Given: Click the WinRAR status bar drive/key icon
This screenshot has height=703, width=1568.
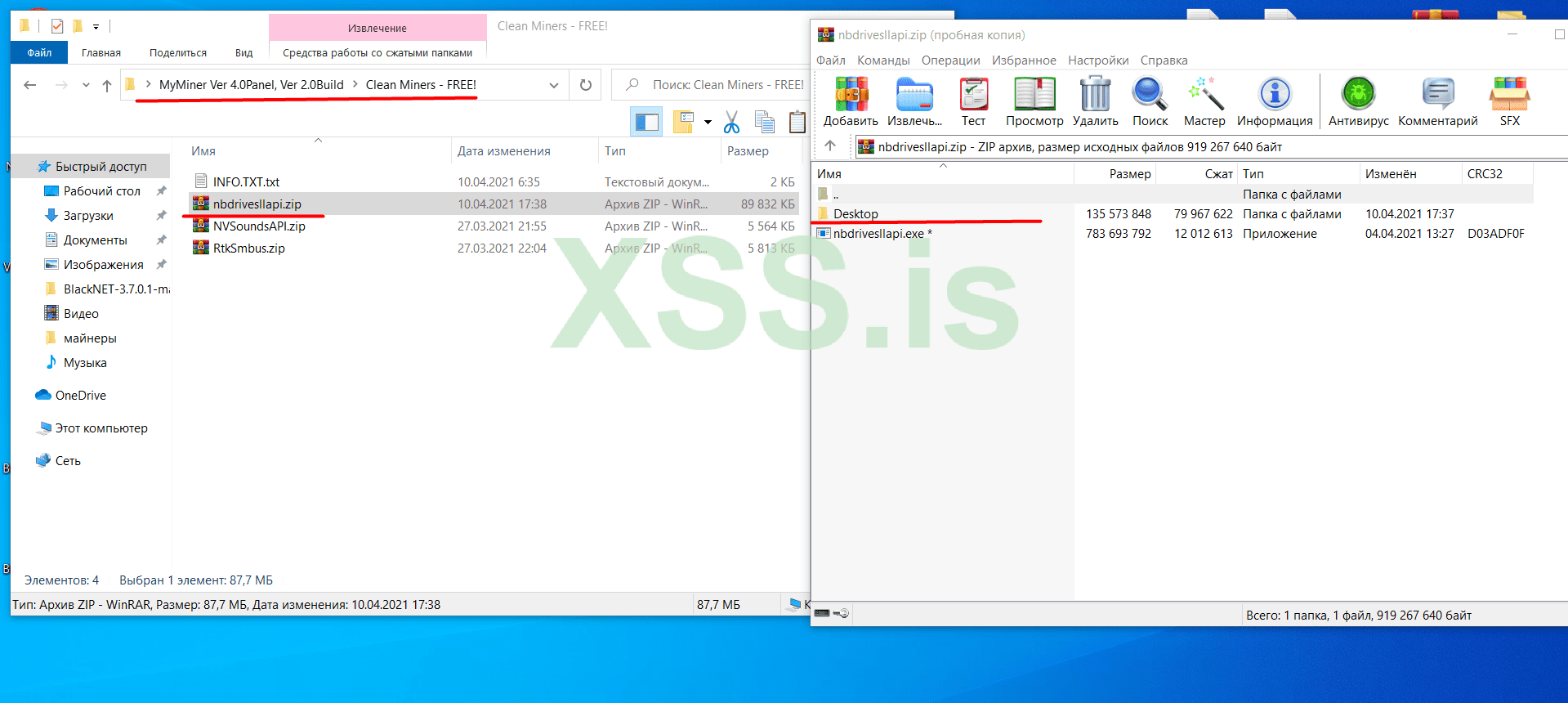Looking at the screenshot, I should (x=832, y=613).
